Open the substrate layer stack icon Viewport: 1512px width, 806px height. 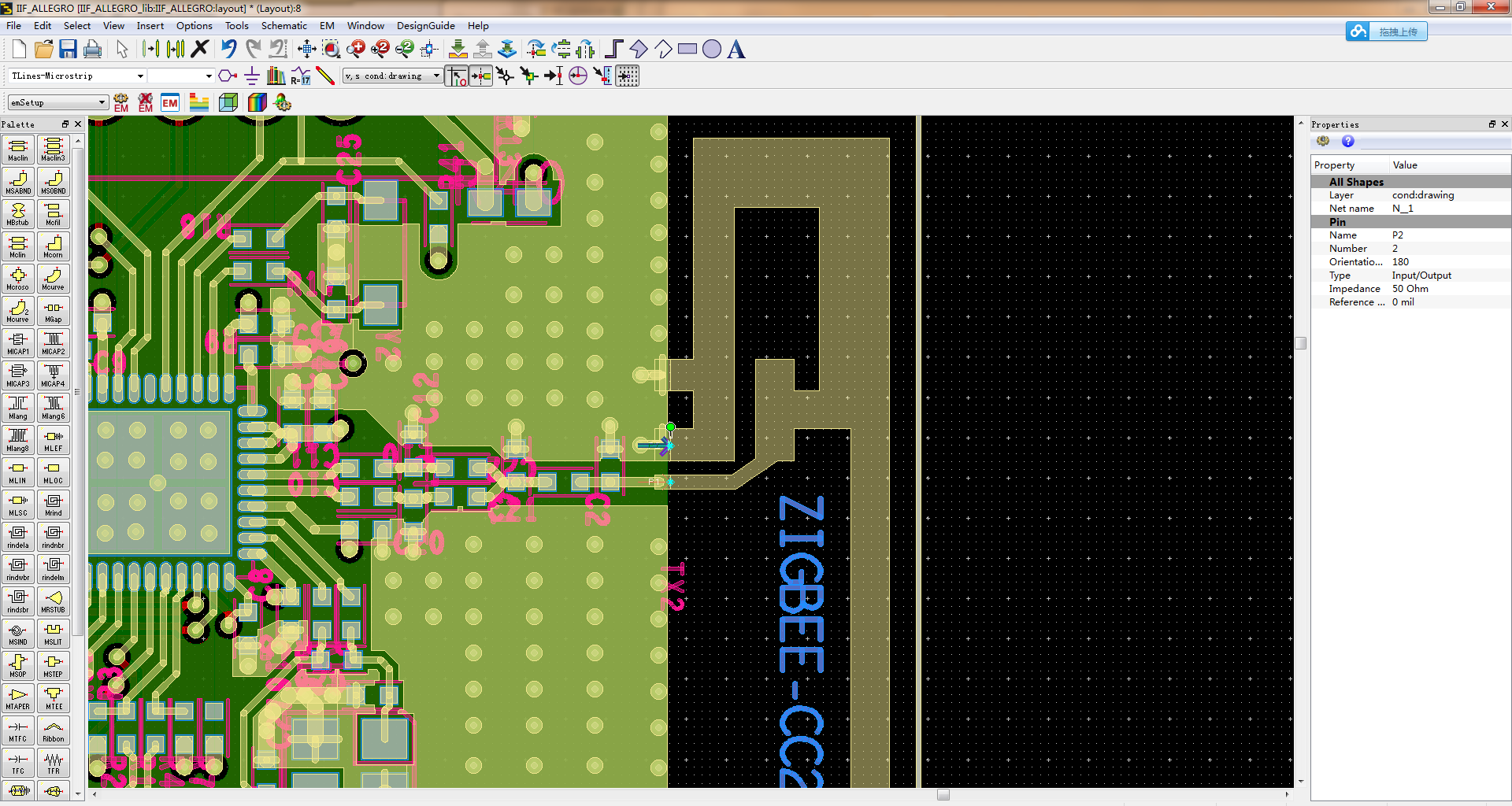199,102
